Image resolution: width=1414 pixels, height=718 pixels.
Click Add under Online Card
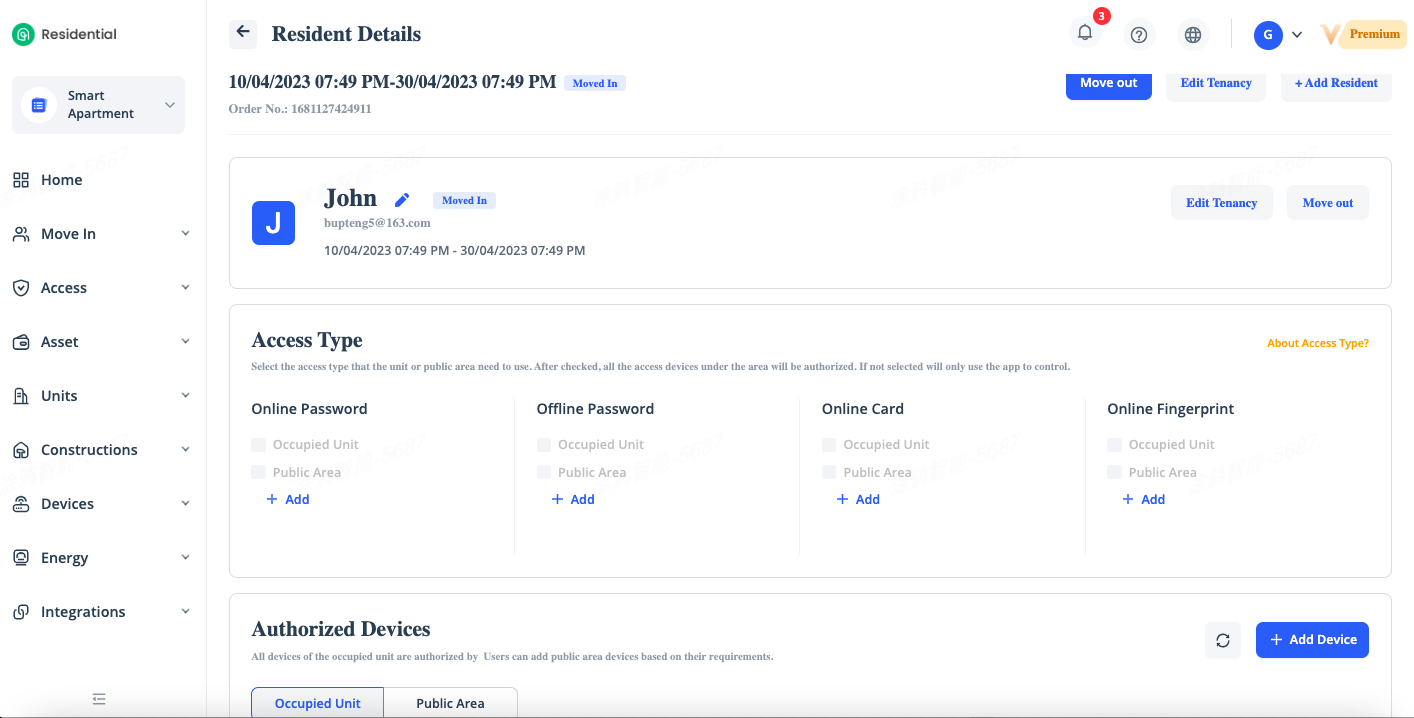(858, 499)
